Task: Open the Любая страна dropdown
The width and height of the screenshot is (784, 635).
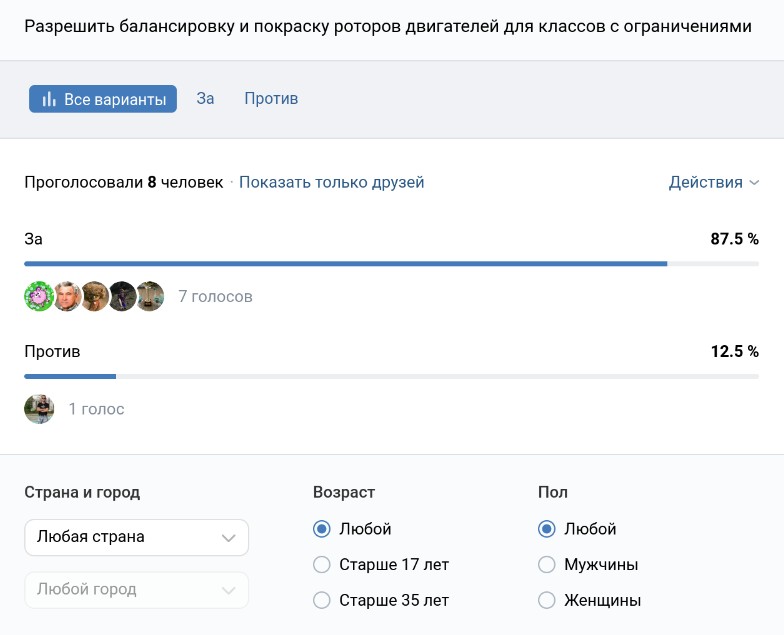Action: [136, 537]
